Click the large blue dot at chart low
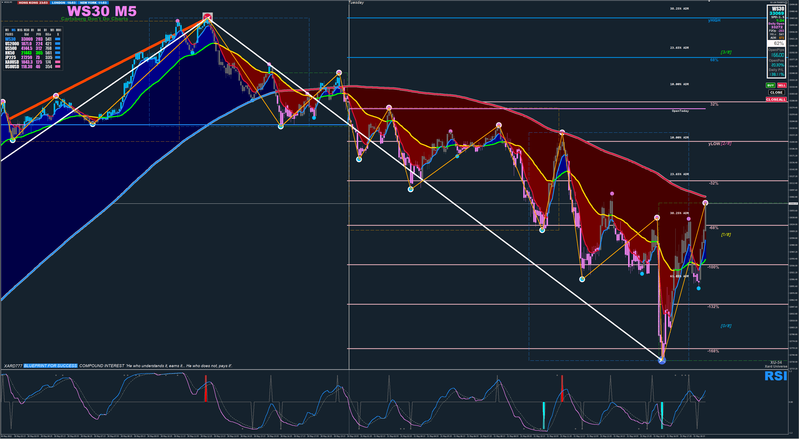This screenshot has width=799, height=439. click(662, 360)
